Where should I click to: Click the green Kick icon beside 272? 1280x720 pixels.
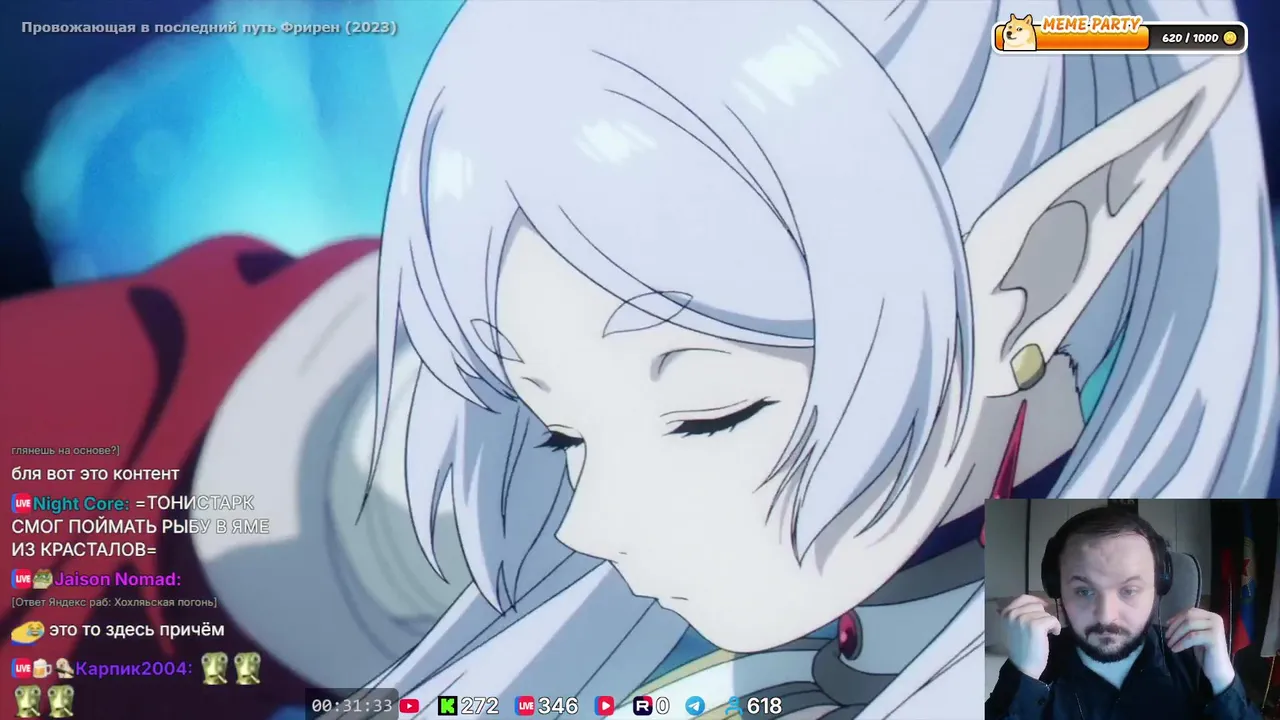[x=447, y=706]
